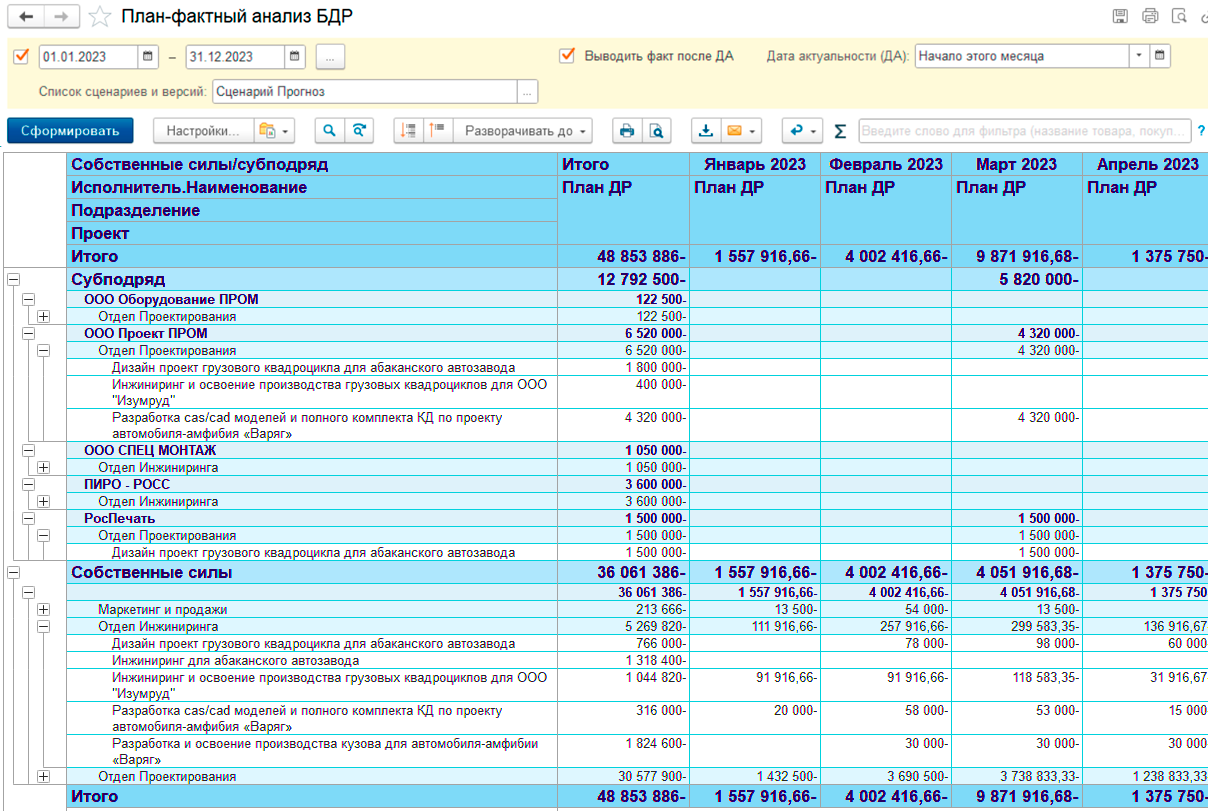The height and width of the screenshot is (811, 1208).
Task: Open calendar for start date 01.01.2023
Action: [x=148, y=57]
